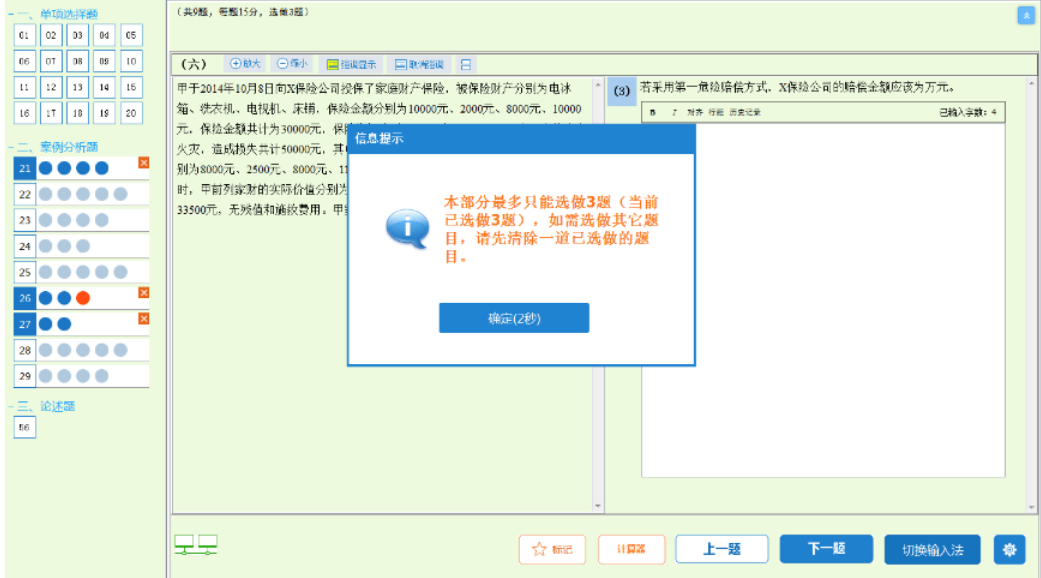Click the 对齐 alignment option in the editor
The width and height of the screenshot is (1041, 578).
click(x=694, y=112)
